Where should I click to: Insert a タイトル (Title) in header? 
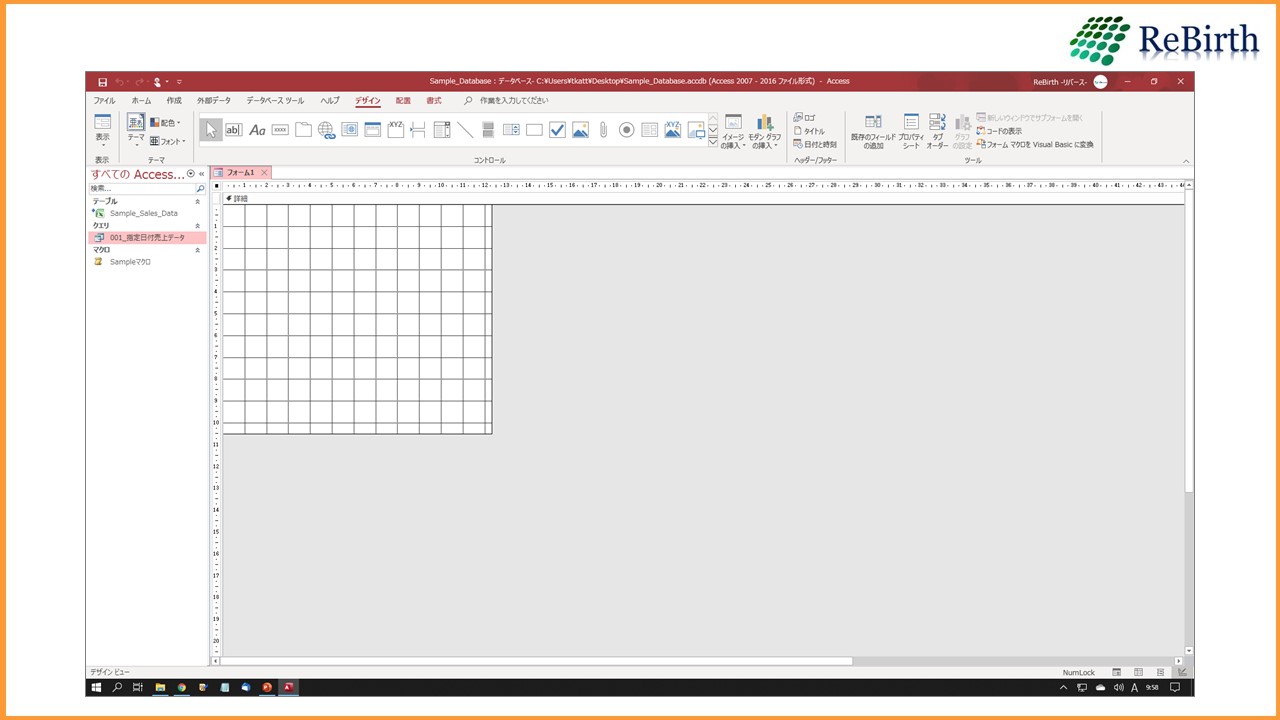pos(810,131)
